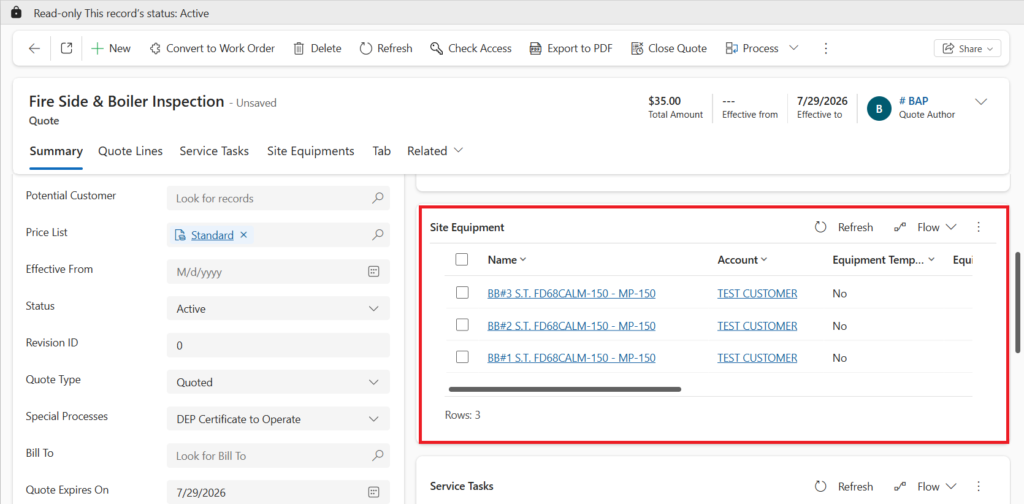Click the Quote Expires On date field
1024x504 pixels.
(x=278, y=492)
